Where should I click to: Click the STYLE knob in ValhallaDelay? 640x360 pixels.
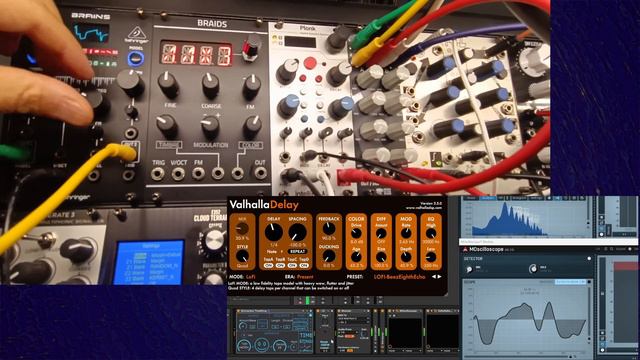[242, 256]
